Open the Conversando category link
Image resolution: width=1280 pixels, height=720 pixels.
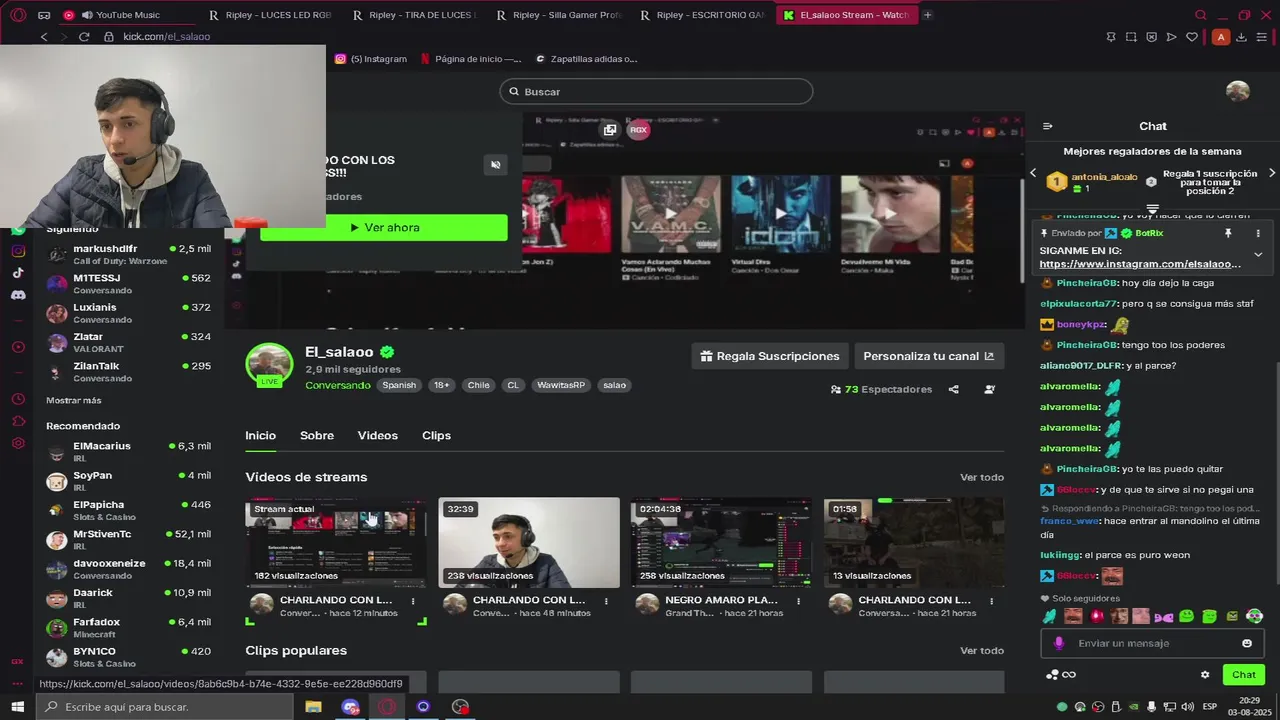pyautogui.click(x=338, y=385)
